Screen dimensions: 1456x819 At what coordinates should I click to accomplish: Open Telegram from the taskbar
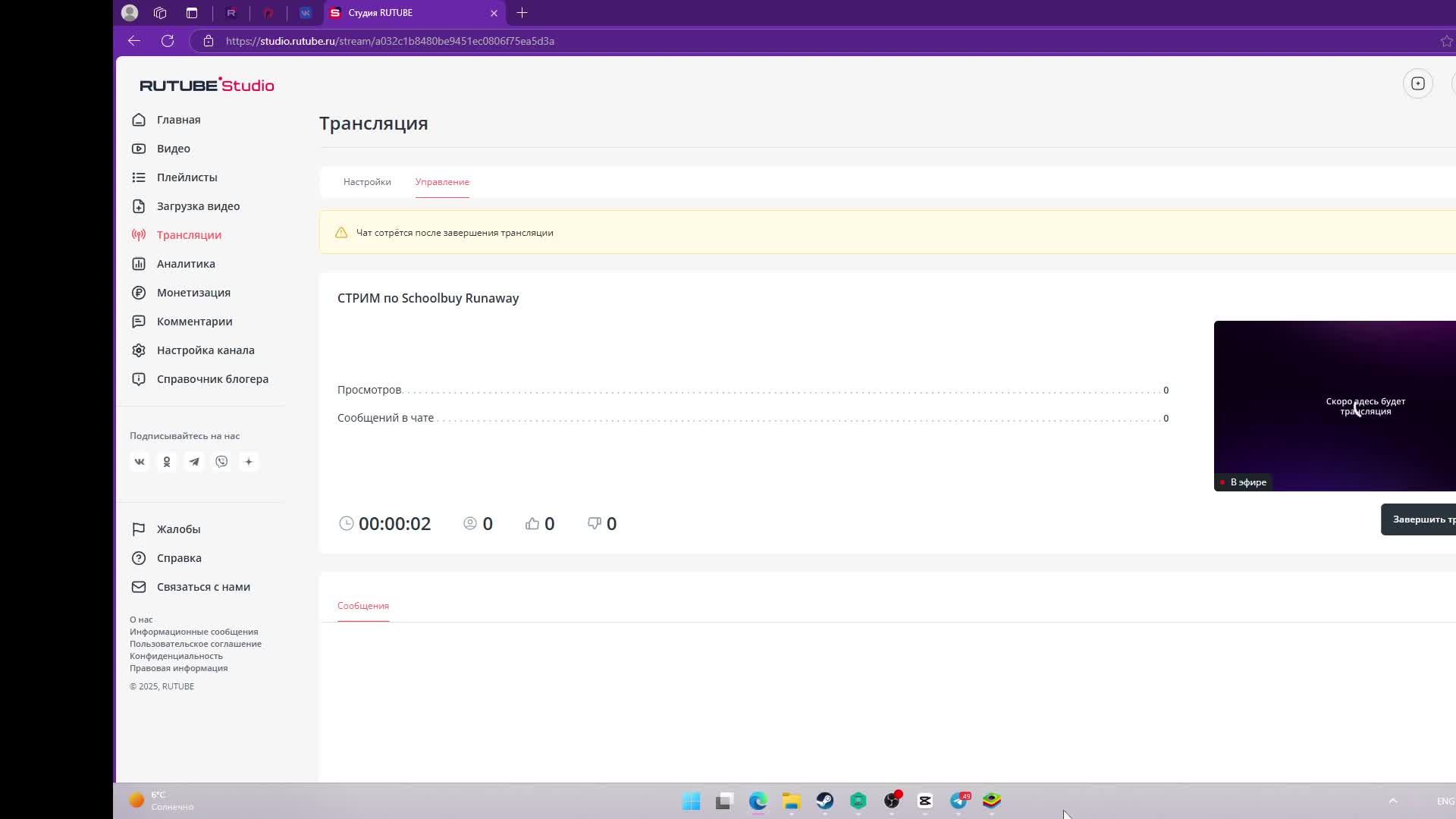tap(959, 801)
